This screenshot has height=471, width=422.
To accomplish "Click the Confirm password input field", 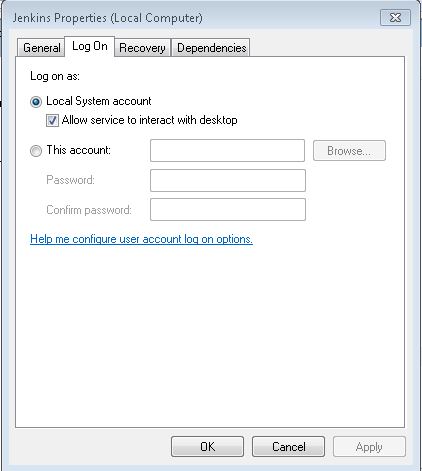I will tap(228, 210).
